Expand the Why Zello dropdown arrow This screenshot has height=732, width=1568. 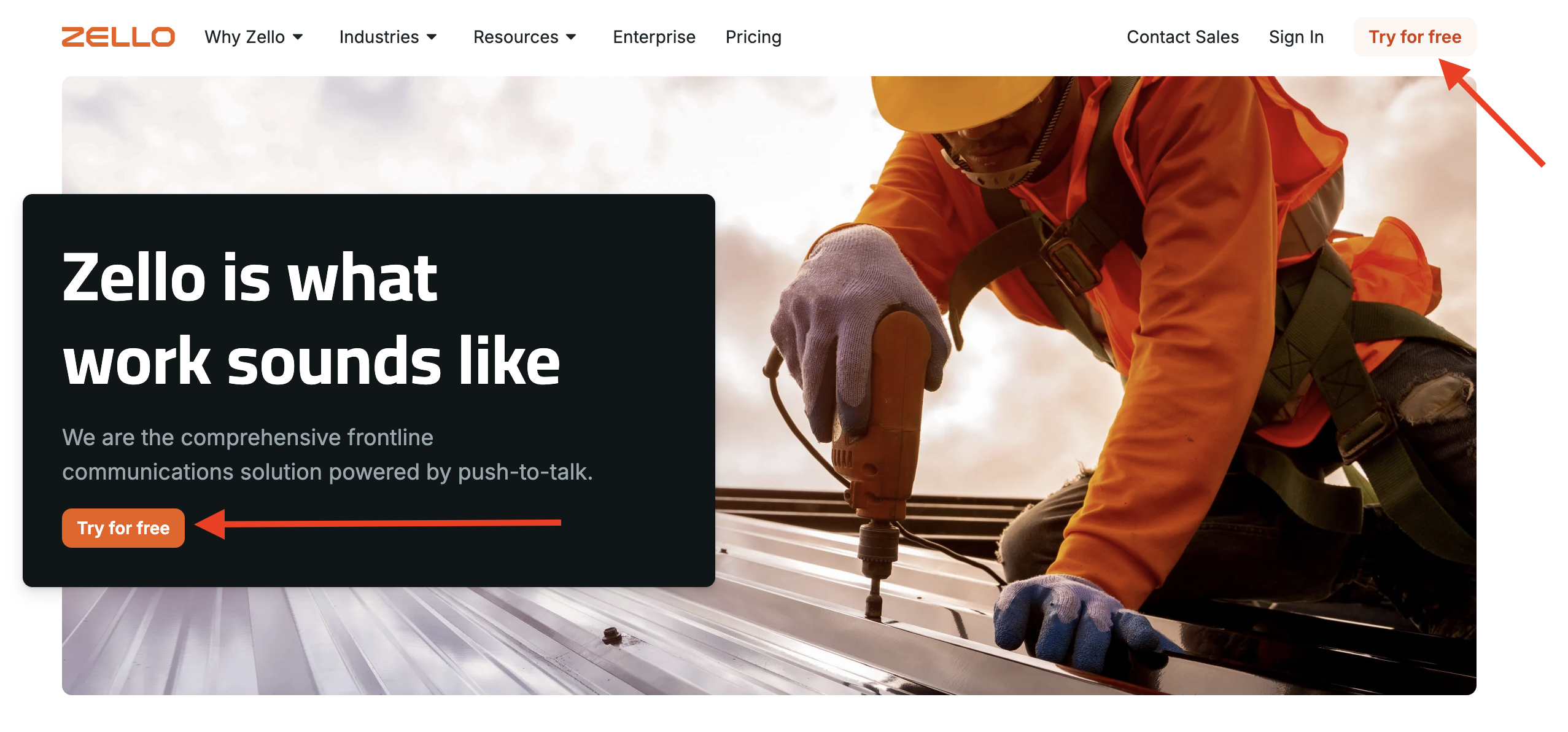click(298, 37)
